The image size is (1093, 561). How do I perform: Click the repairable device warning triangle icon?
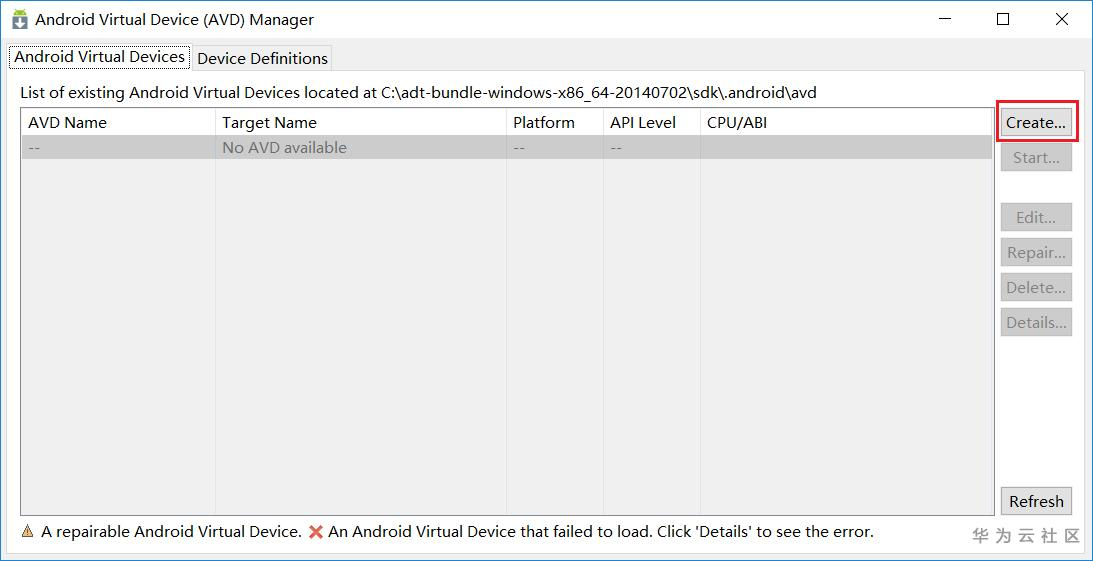click(27, 532)
